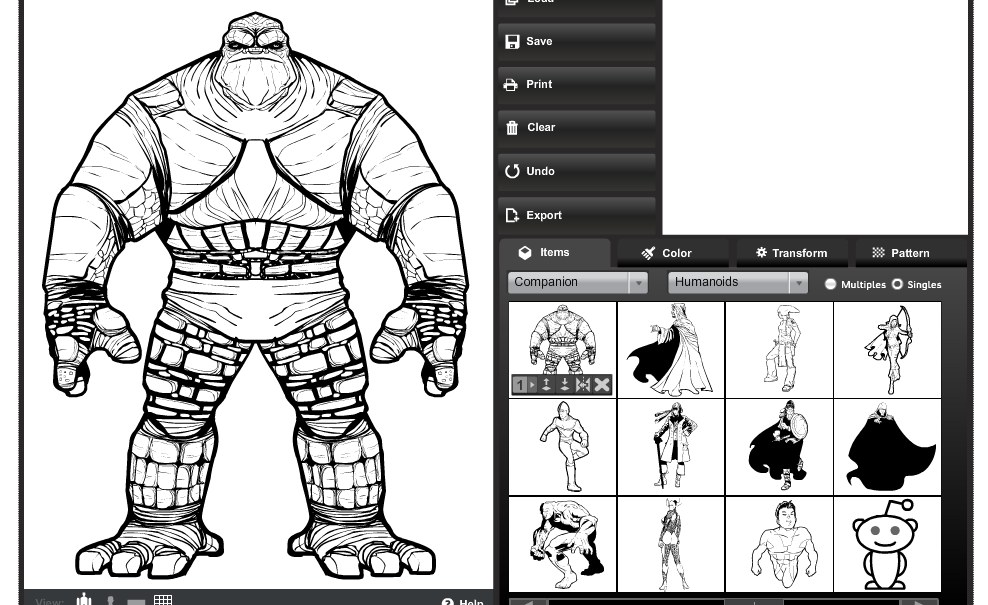Image resolution: width=988 pixels, height=605 pixels.
Task: Flip the selected item horizontally
Action: [583, 384]
